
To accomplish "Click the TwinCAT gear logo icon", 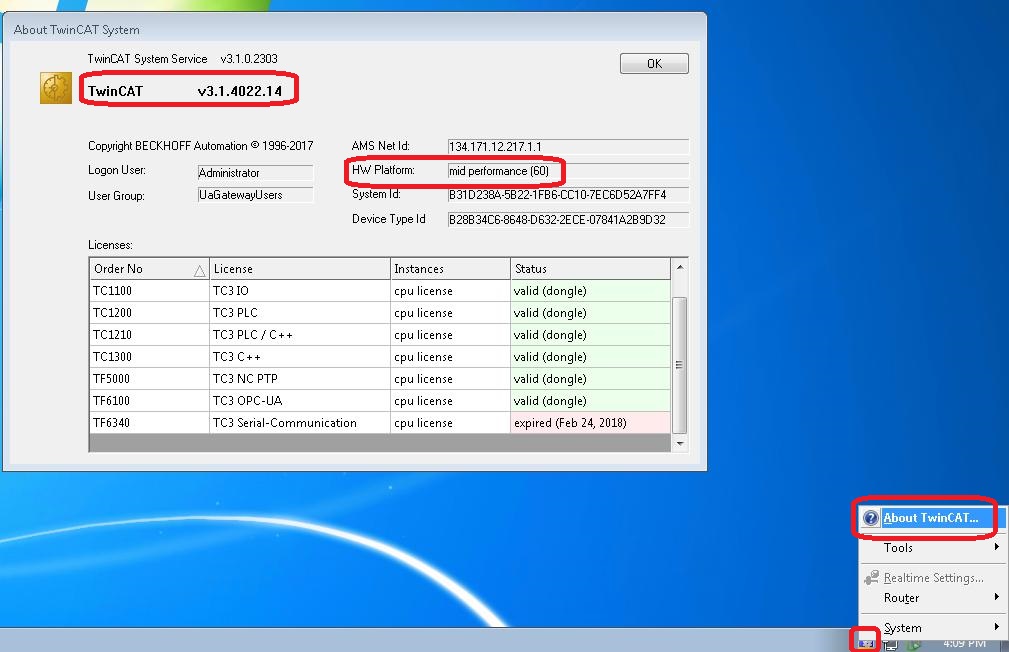I will (56, 88).
